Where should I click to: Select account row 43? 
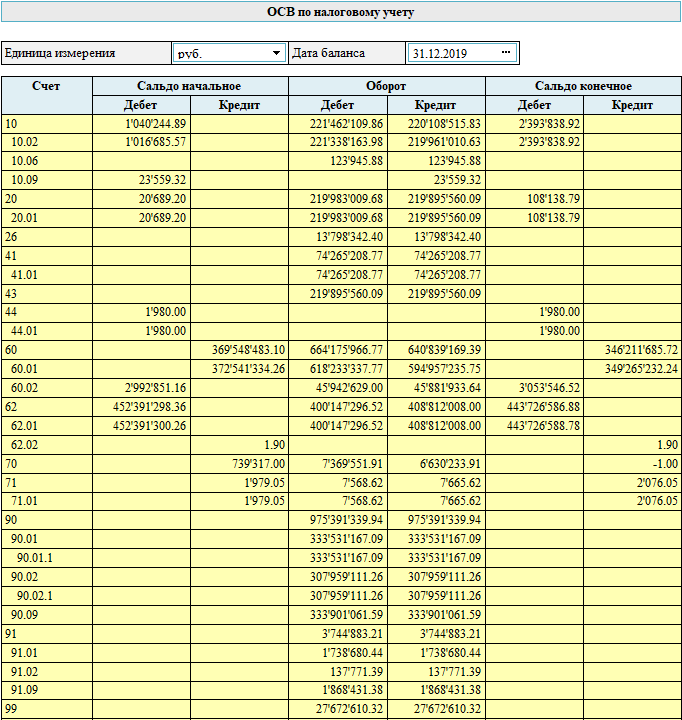click(x=341, y=294)
